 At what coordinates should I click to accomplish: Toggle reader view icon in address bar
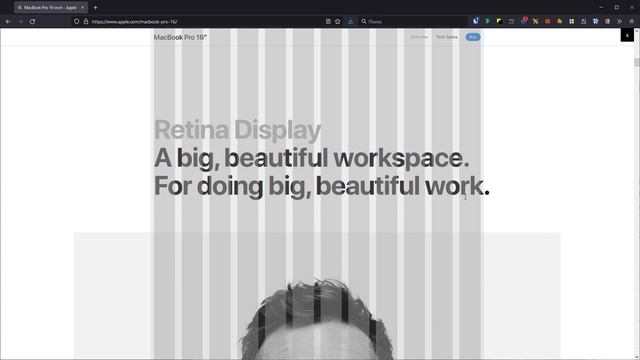[x=328, y=22]
